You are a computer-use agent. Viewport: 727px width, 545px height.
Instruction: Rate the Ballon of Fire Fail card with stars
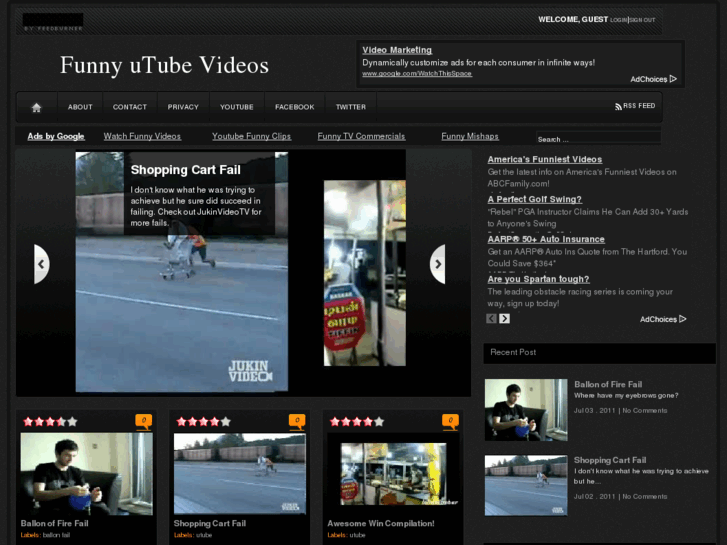point(50,422)
